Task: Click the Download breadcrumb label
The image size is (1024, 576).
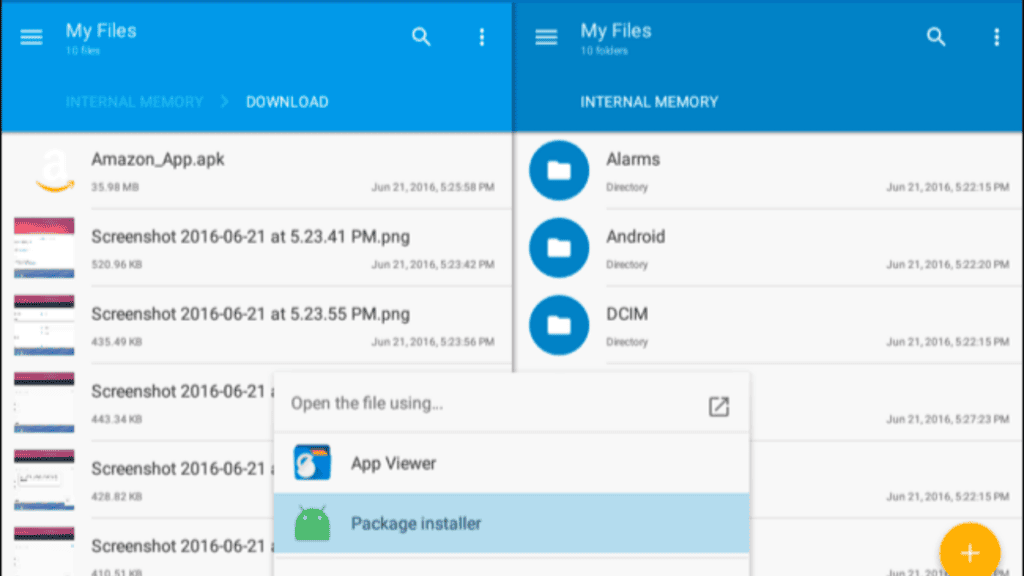Action: pos(286,101)
